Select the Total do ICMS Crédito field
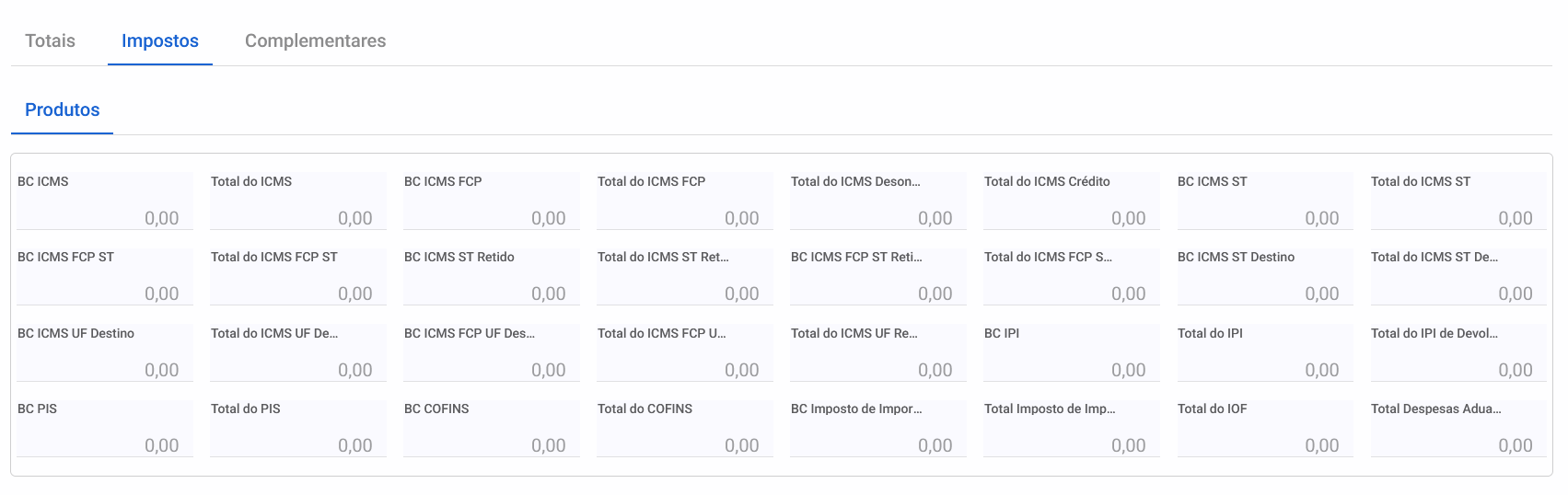The image size is (1568, 495). [1072, 201]
